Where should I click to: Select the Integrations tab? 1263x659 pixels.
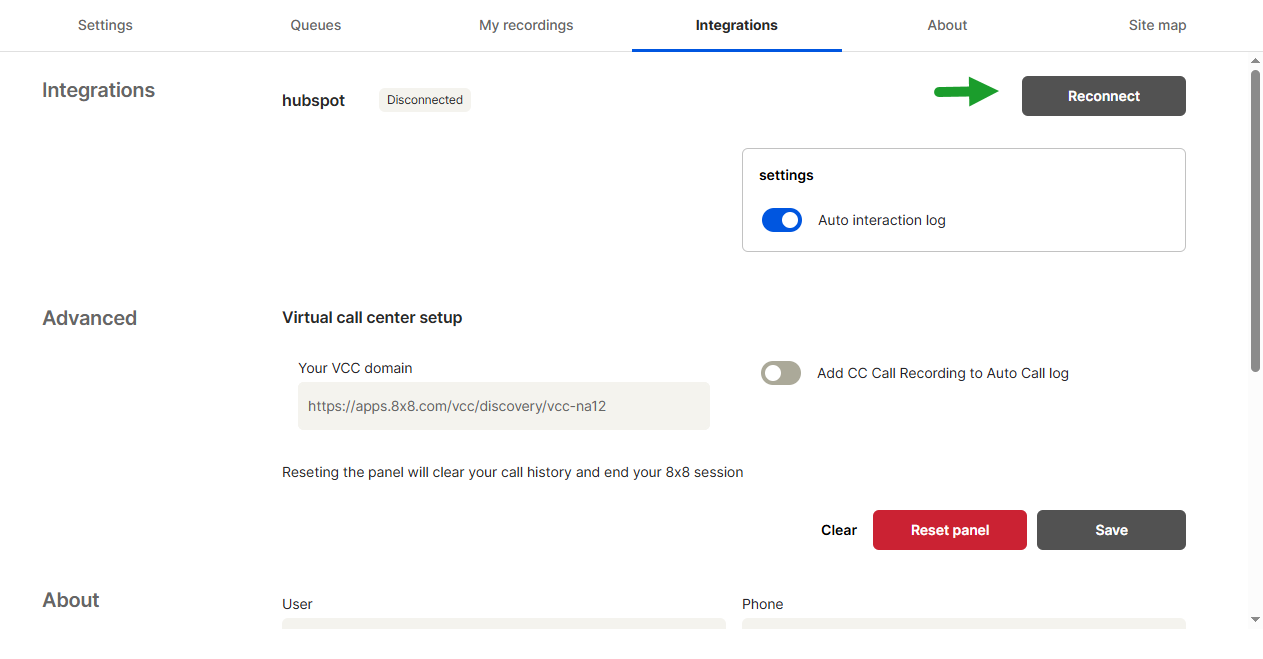[x=737, y=25]
